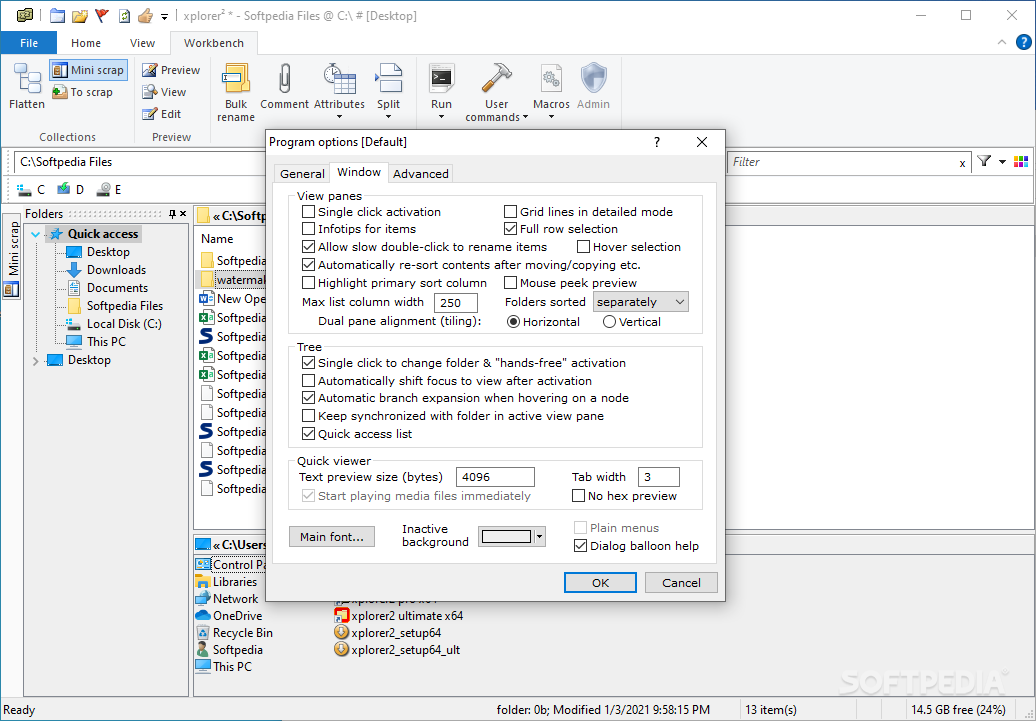1036x721 pixels.
Task: Switch to the View ribbon tab
Action: coord(142,43)
